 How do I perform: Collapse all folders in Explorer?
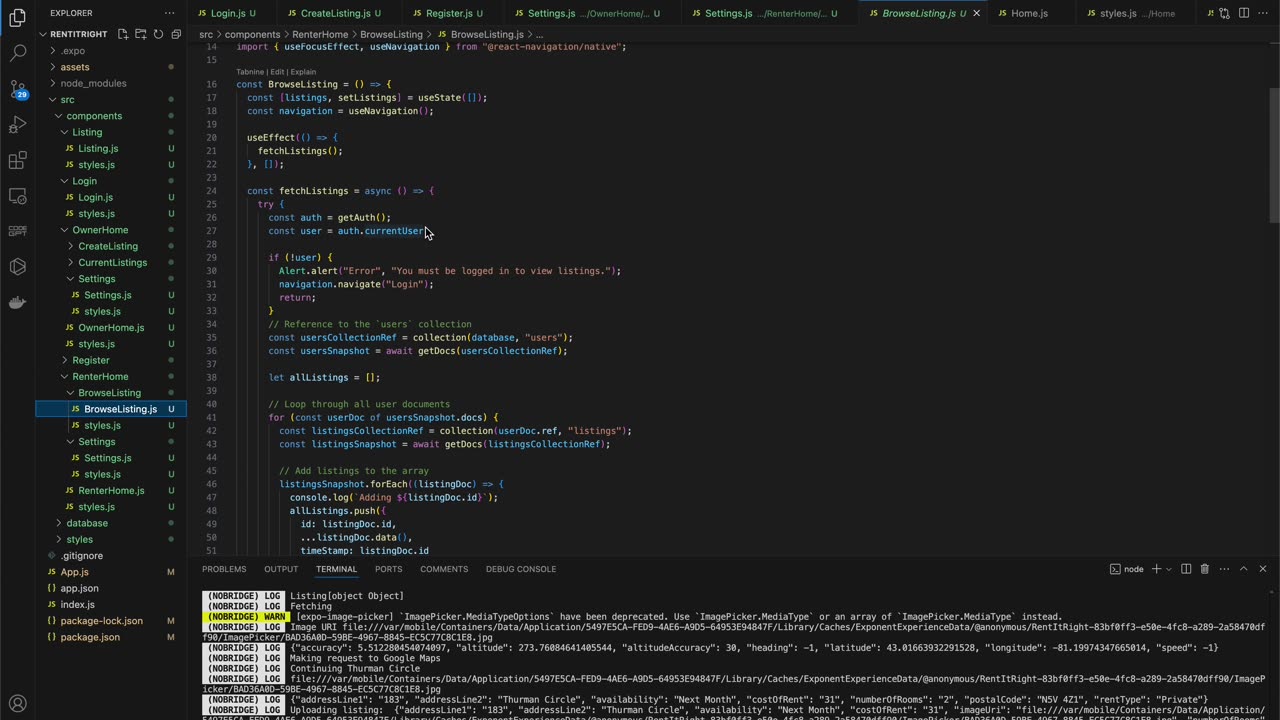[x=176, y=34]
